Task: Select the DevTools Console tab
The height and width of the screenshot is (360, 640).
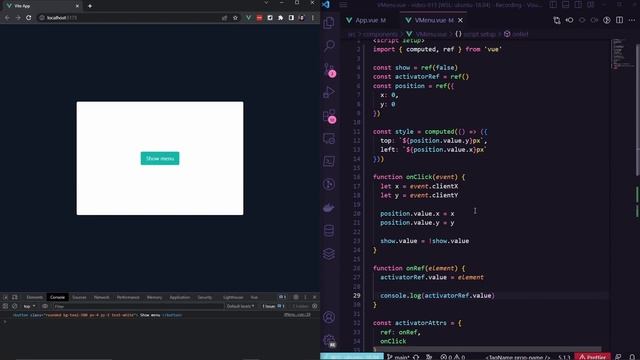Action: pos(57,297)
